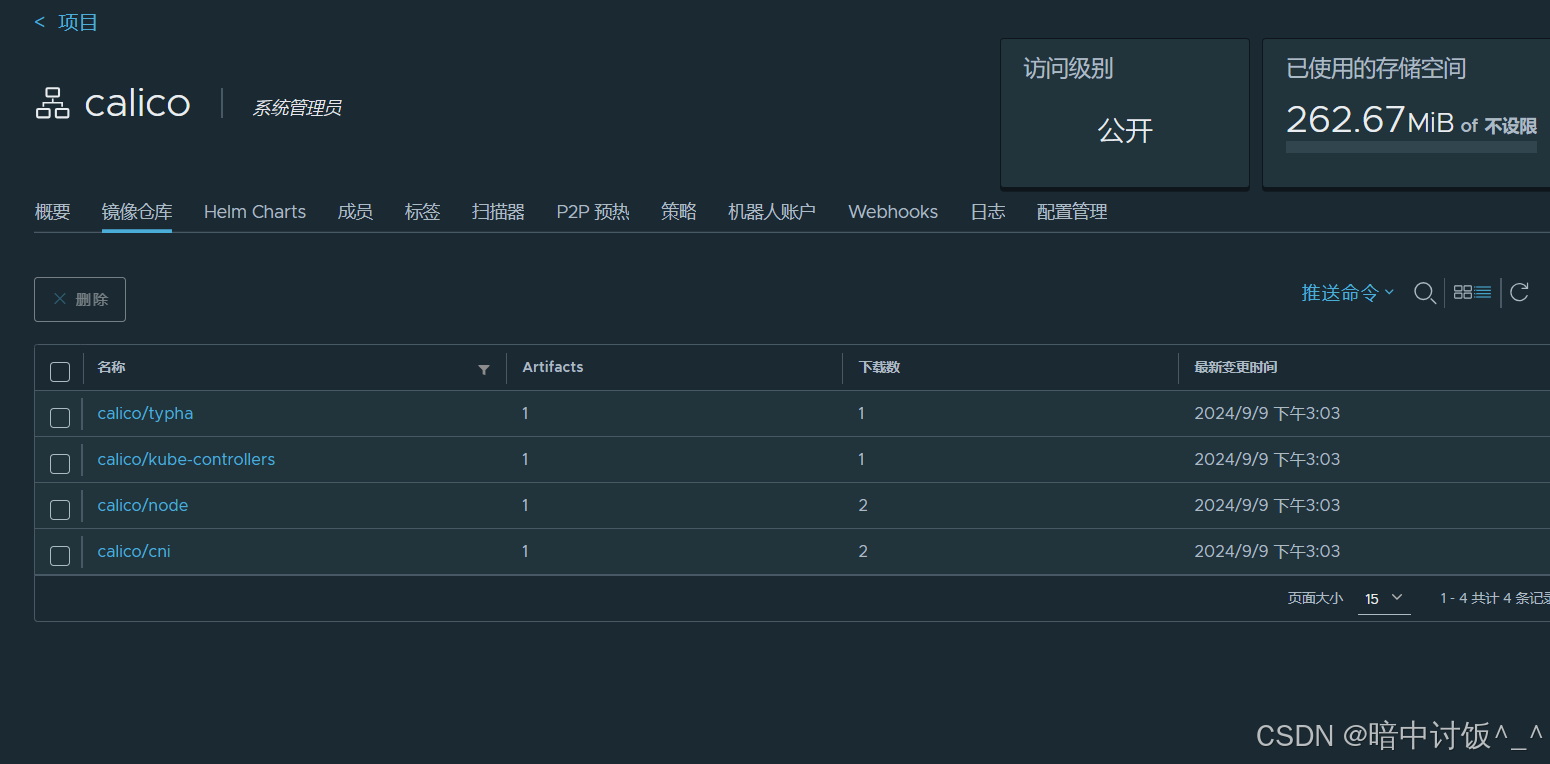Go back to the 项目 list
The image size is (1550, 764).
[x=66, y=22]
